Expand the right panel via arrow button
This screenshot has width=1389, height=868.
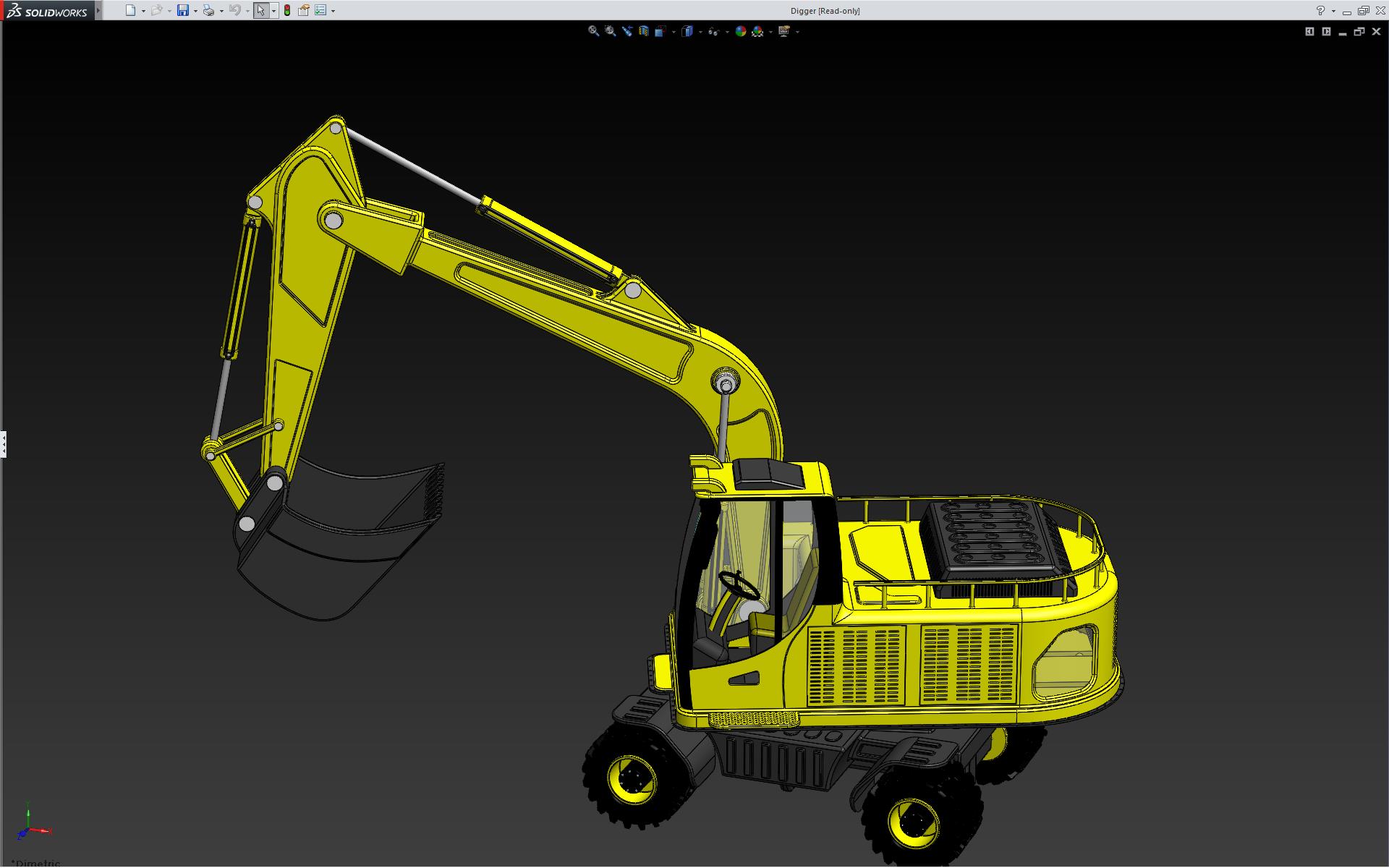[1326, 31]
